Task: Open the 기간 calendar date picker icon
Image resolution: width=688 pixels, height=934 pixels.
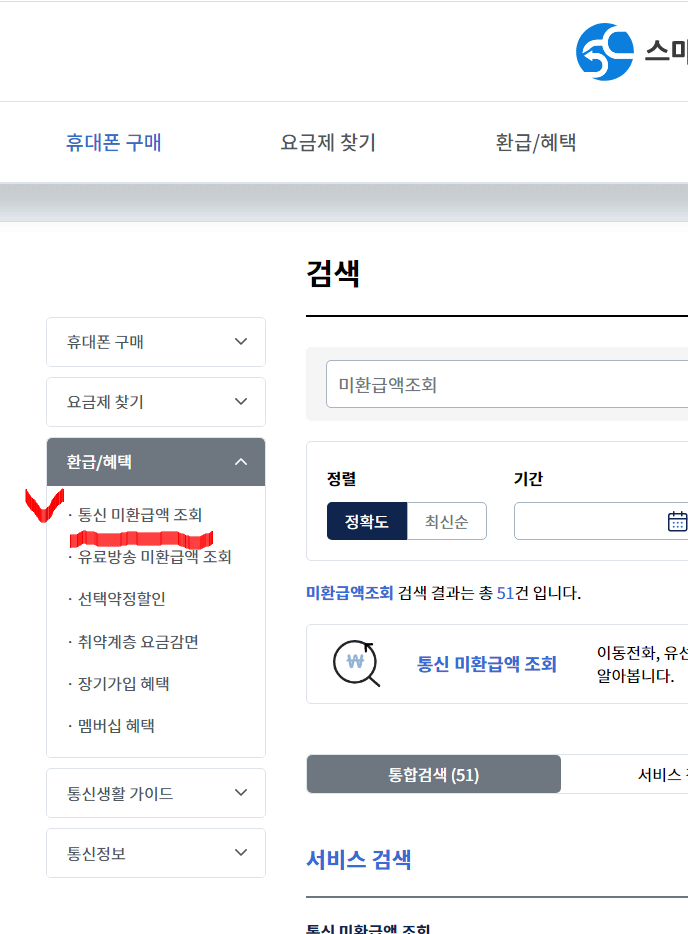Action: coord(679,520)
